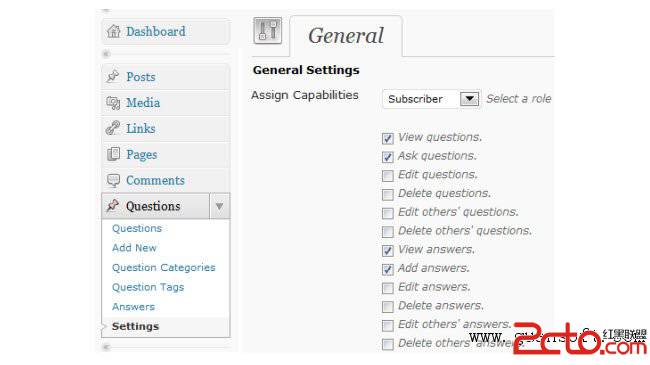Open Settings in Questions submenu
650x365 pixels.
pyautogui.click(x=136, y=326)
